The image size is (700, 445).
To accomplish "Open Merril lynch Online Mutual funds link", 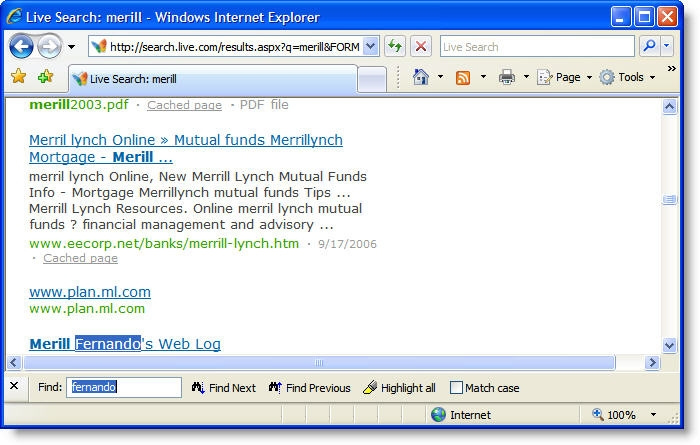I will click(186, 148).
